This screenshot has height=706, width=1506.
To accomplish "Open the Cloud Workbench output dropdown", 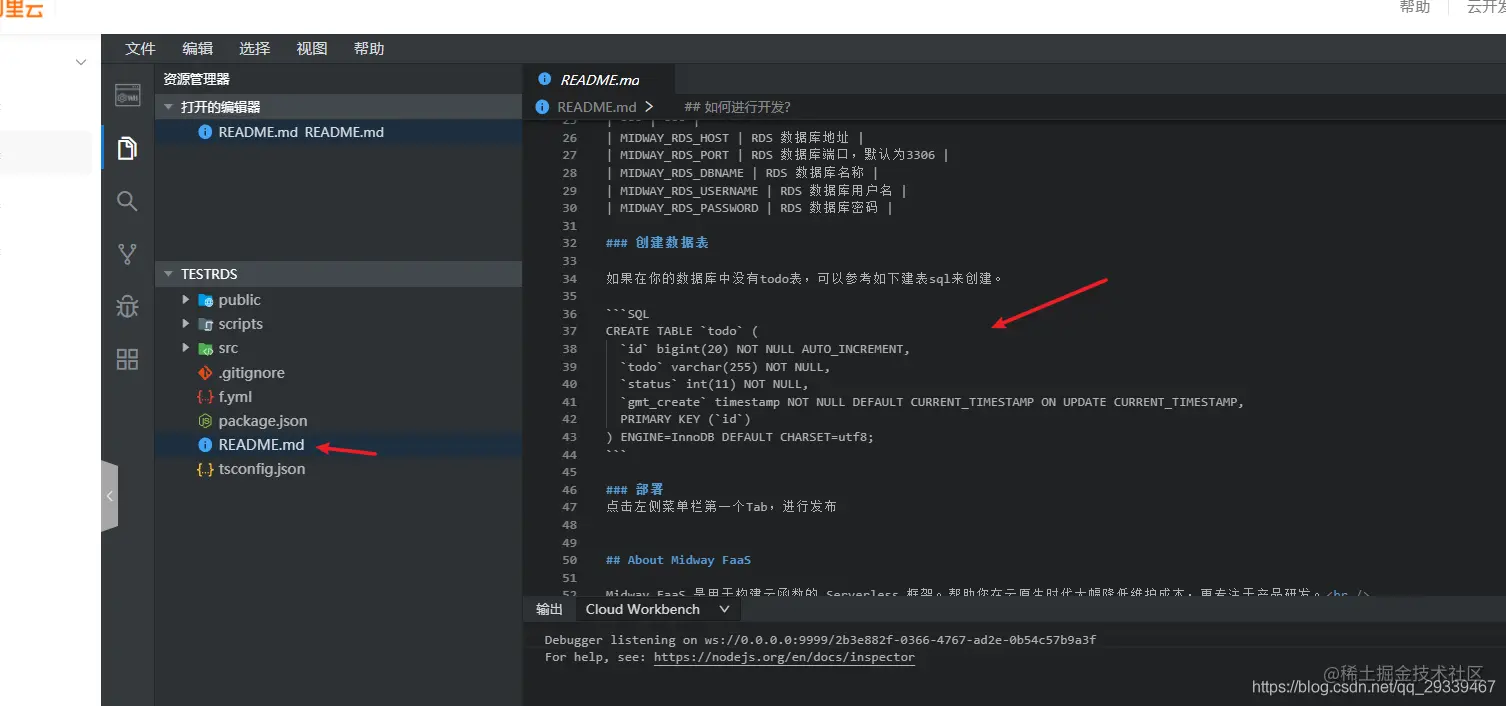I will pyautogui.click(x=659, y=609).
